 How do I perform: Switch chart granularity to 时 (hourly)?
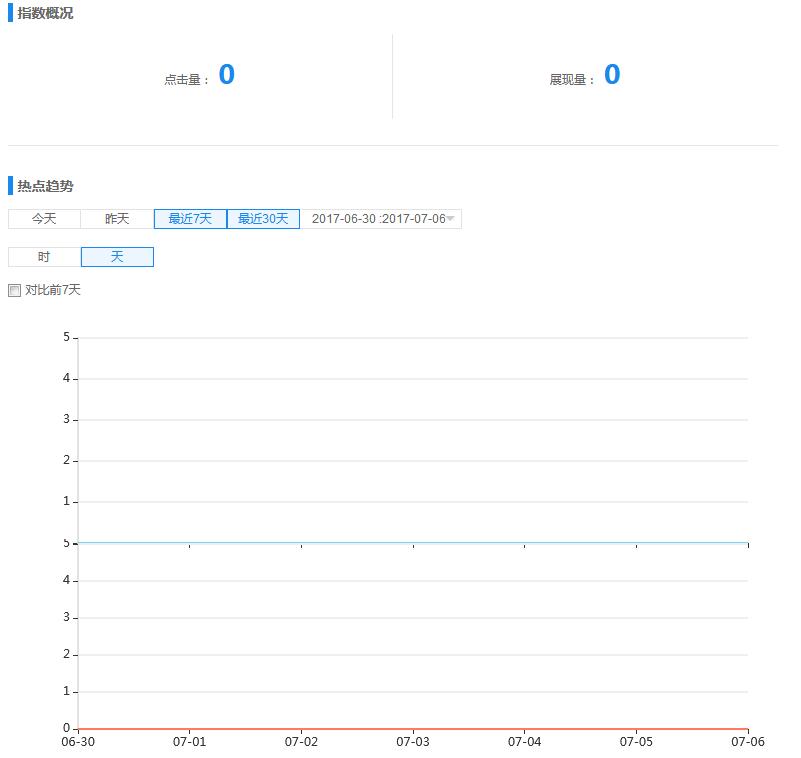pyautogui.click(x=44, y=257)
